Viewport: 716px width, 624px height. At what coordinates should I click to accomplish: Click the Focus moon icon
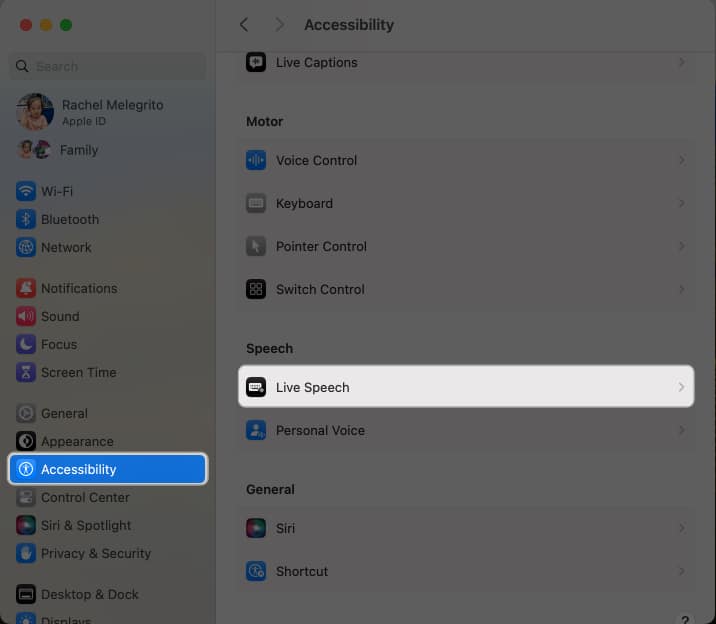(x=26, y=344)
